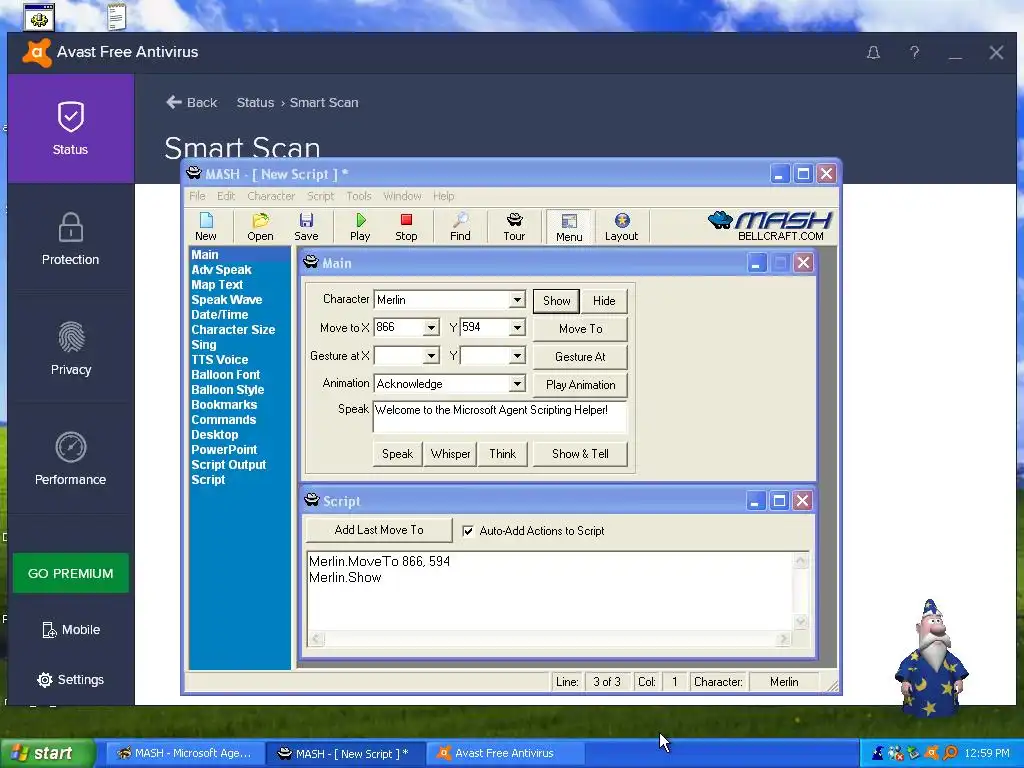The width and height of the screenshot is (1024, 768).
Task: Open the Script menu in MASH
Action: pyautogui.click(x=320, y=196)
